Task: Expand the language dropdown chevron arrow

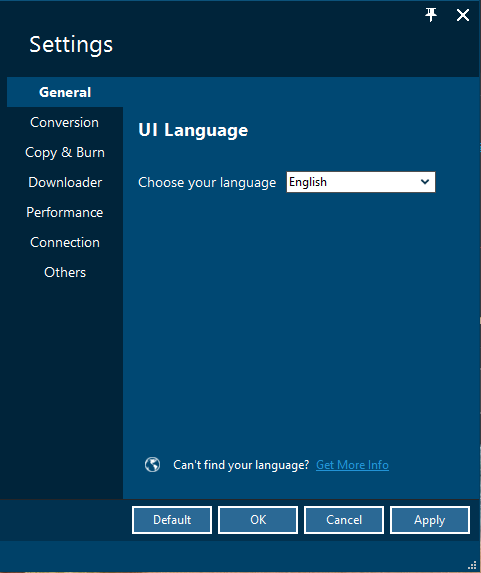Action: click(x=425, y=182)
